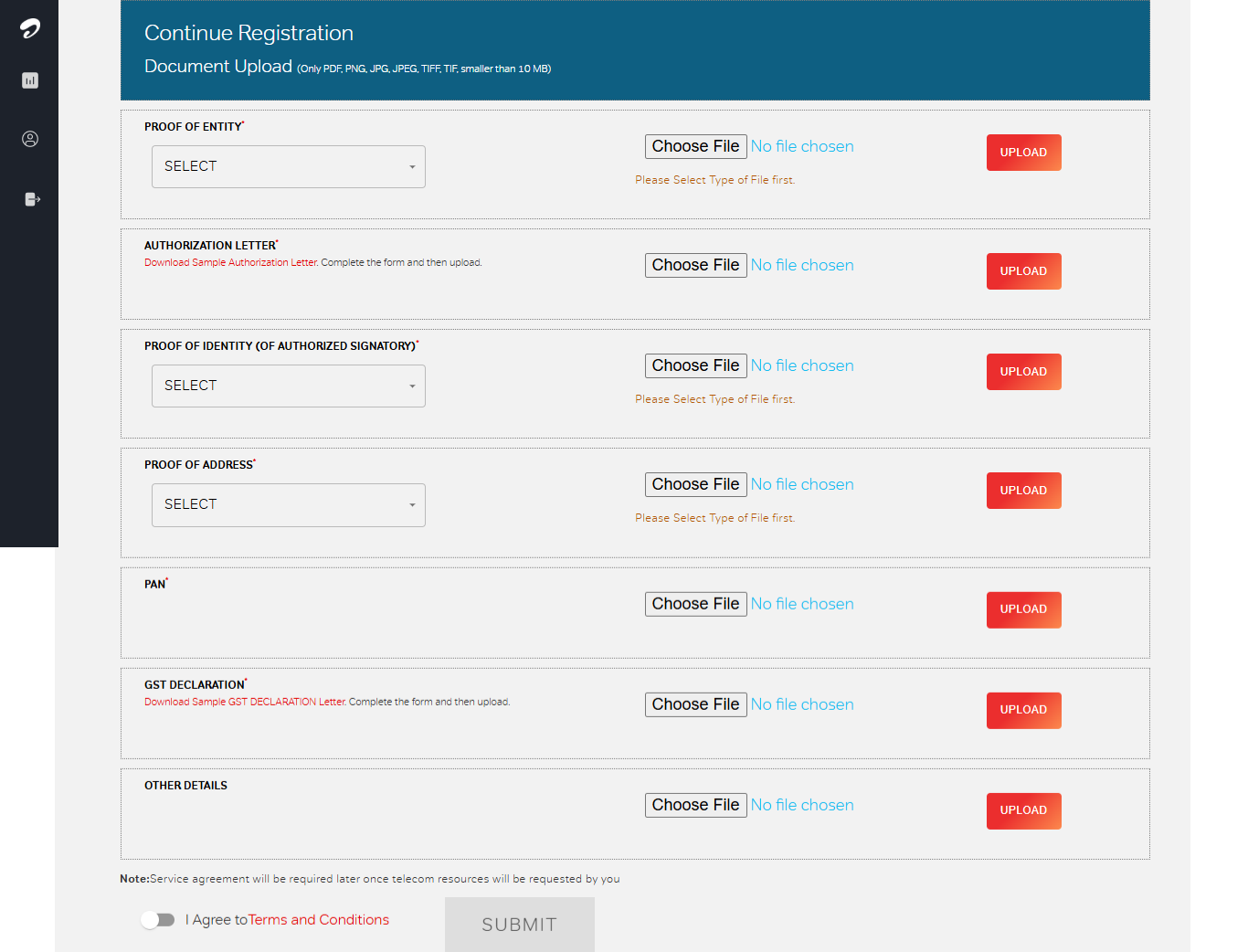
Task: Choose File under Other Details
Action: [695, 804]
